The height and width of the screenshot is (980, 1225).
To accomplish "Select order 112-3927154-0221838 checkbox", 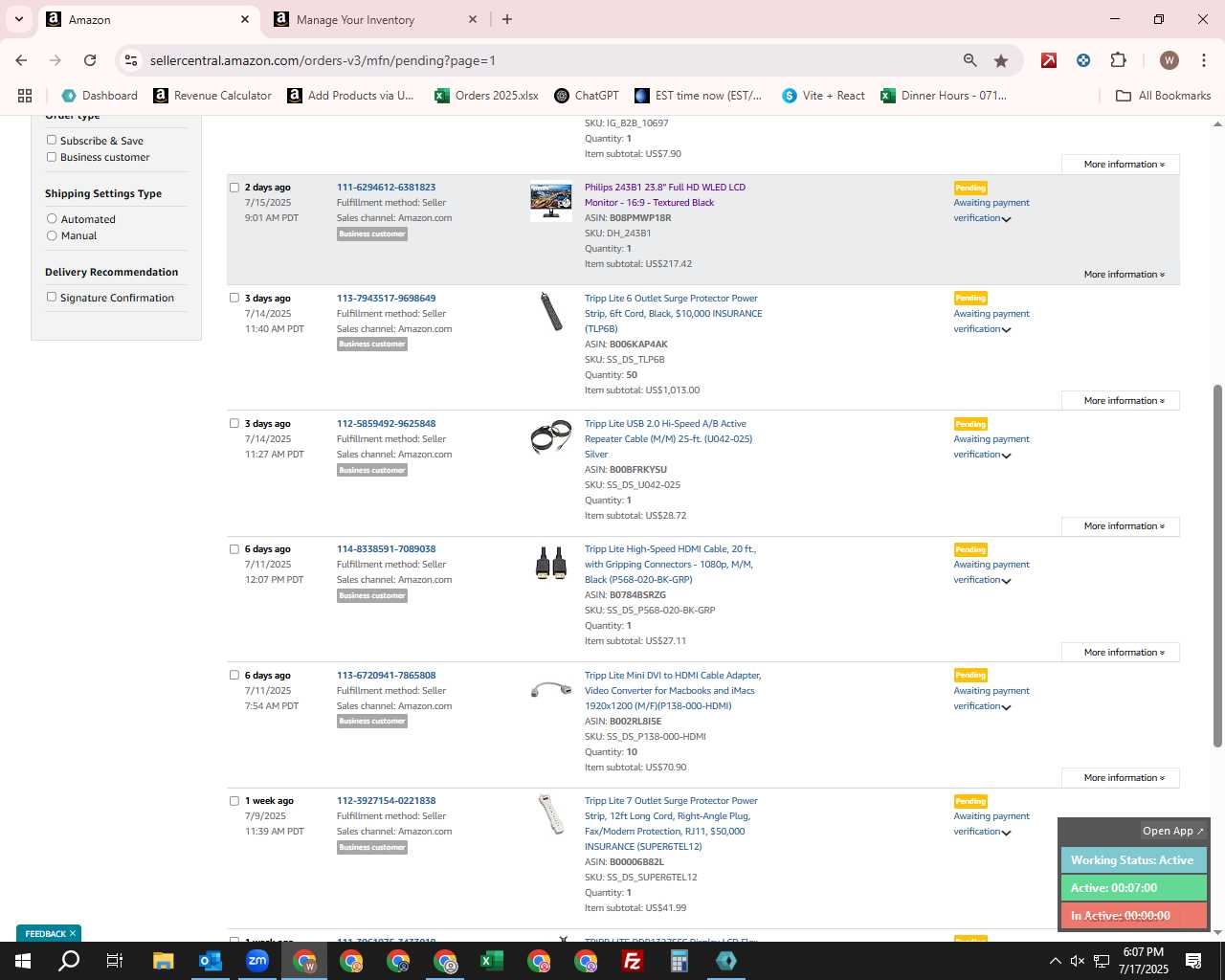I will tap(234, 801).
